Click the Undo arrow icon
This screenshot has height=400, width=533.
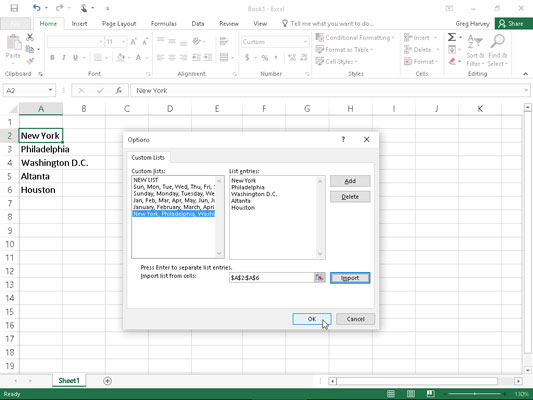point(37,8)
